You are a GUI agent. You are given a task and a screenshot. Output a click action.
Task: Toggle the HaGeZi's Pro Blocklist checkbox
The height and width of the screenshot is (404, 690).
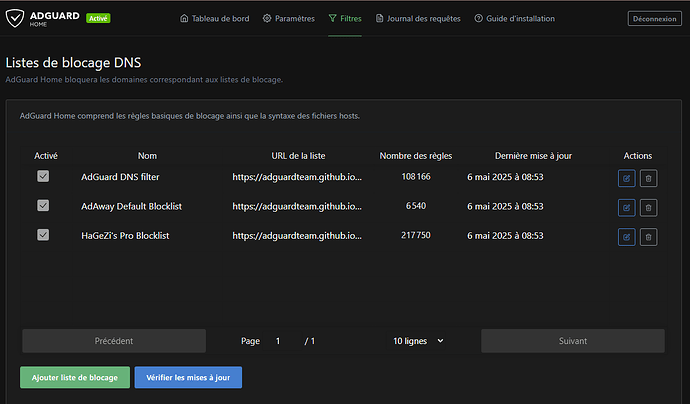pyautogui.click(x=43, y=235)
